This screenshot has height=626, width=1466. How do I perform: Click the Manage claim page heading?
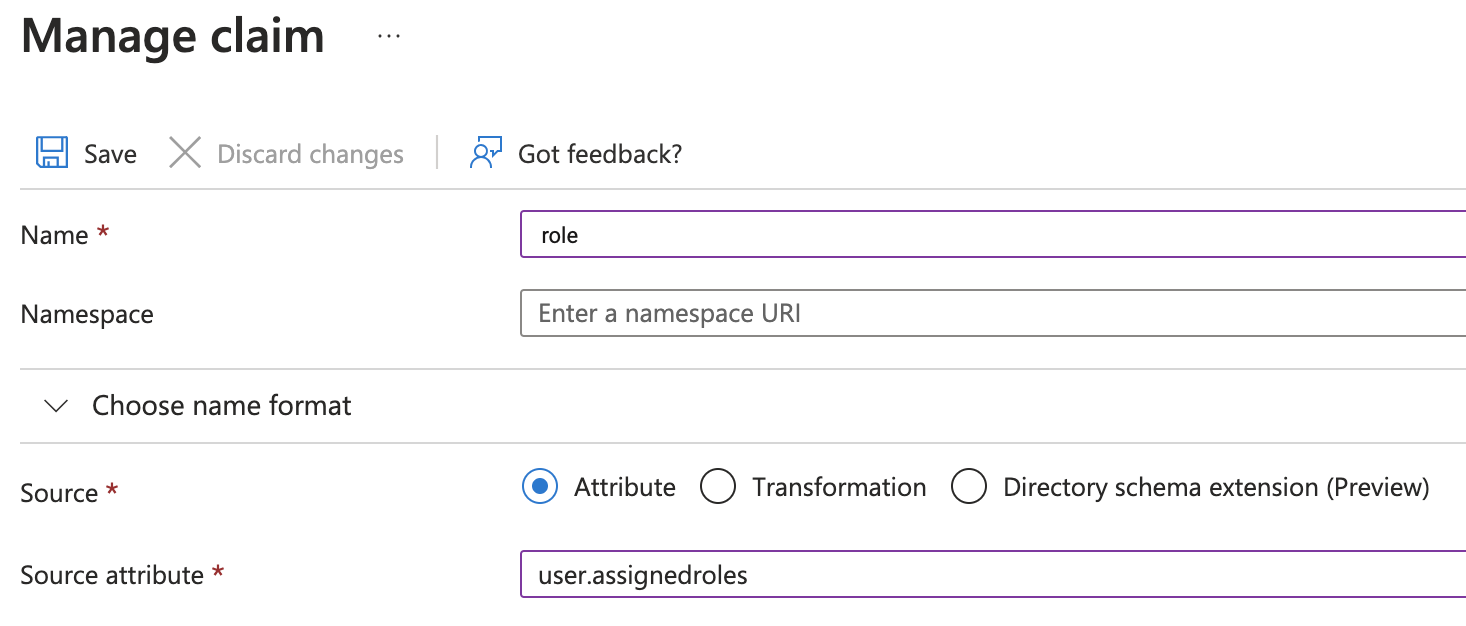point(171,36)
